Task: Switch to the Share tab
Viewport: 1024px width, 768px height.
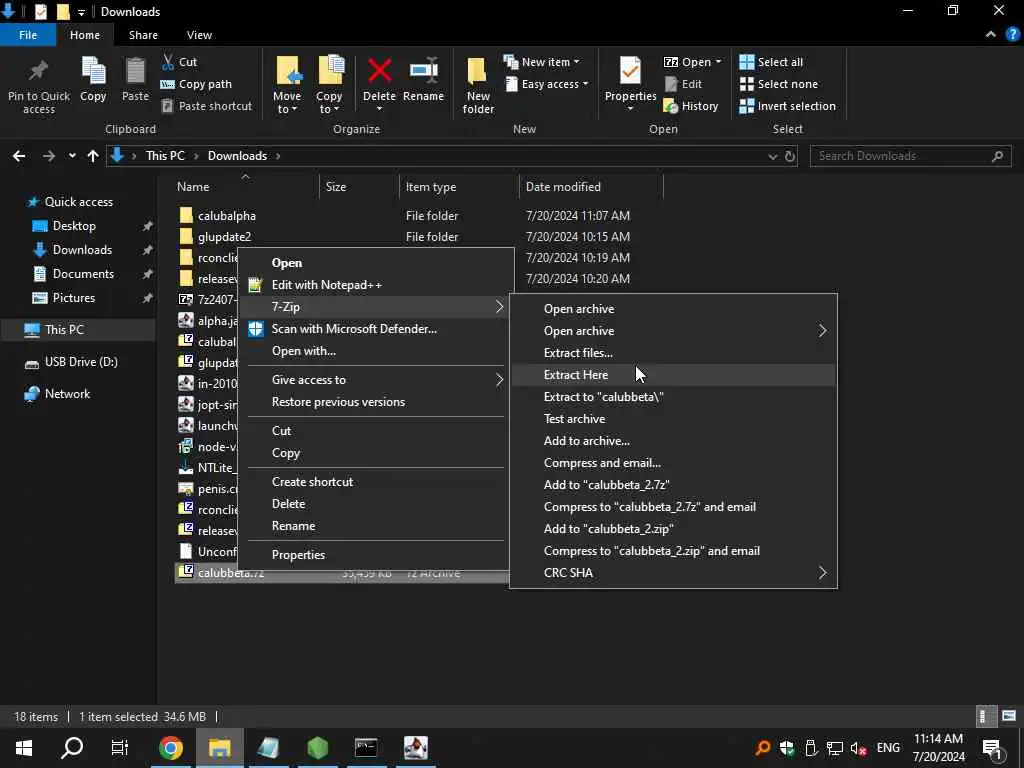Action: tap(143, 35)
